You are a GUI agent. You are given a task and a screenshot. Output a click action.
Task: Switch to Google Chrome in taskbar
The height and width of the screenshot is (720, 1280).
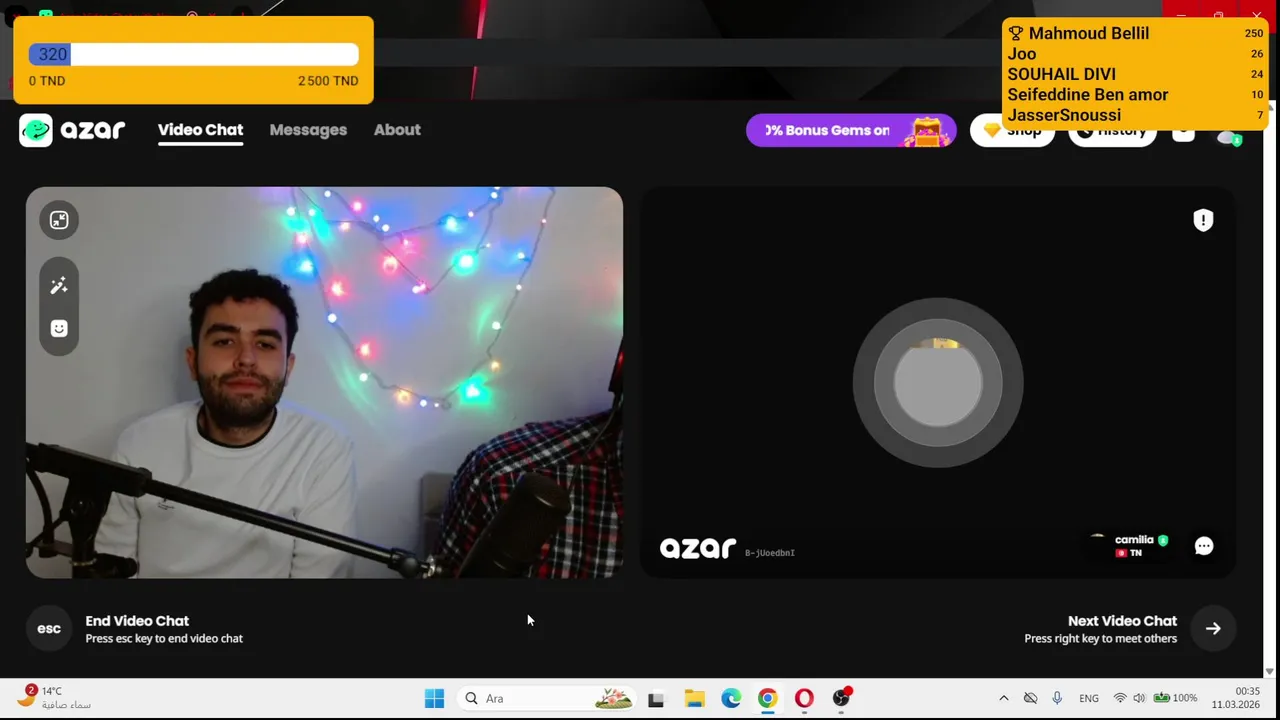point(767,698)
